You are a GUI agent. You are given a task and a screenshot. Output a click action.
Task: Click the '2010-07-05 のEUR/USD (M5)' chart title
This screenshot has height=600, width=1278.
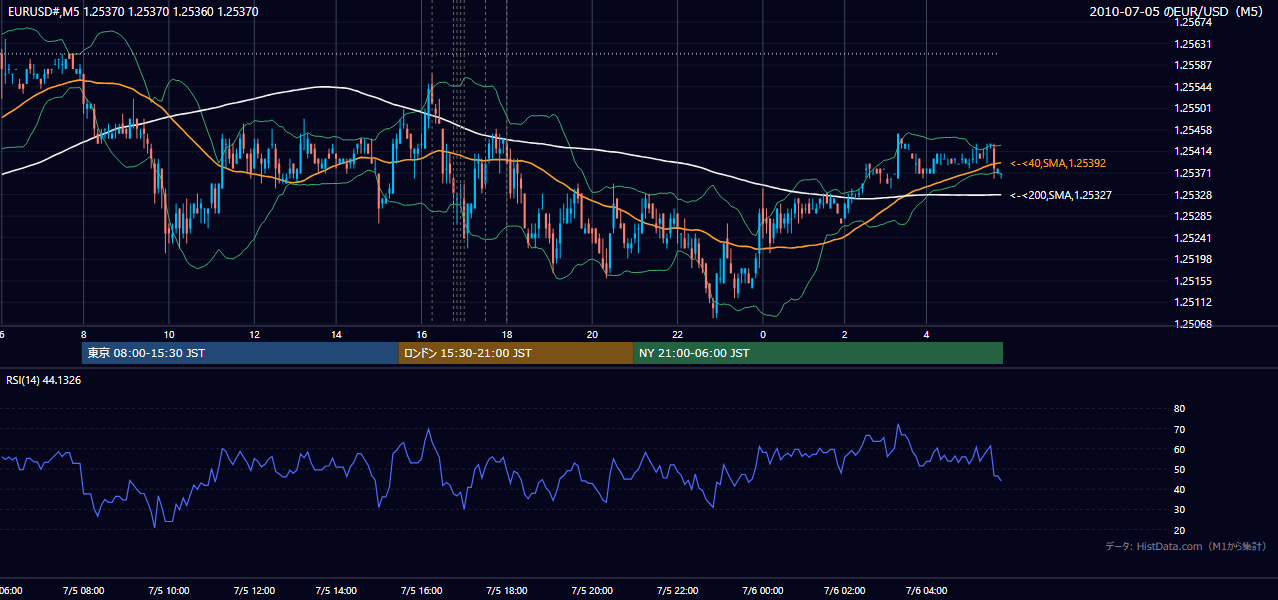1178,11
